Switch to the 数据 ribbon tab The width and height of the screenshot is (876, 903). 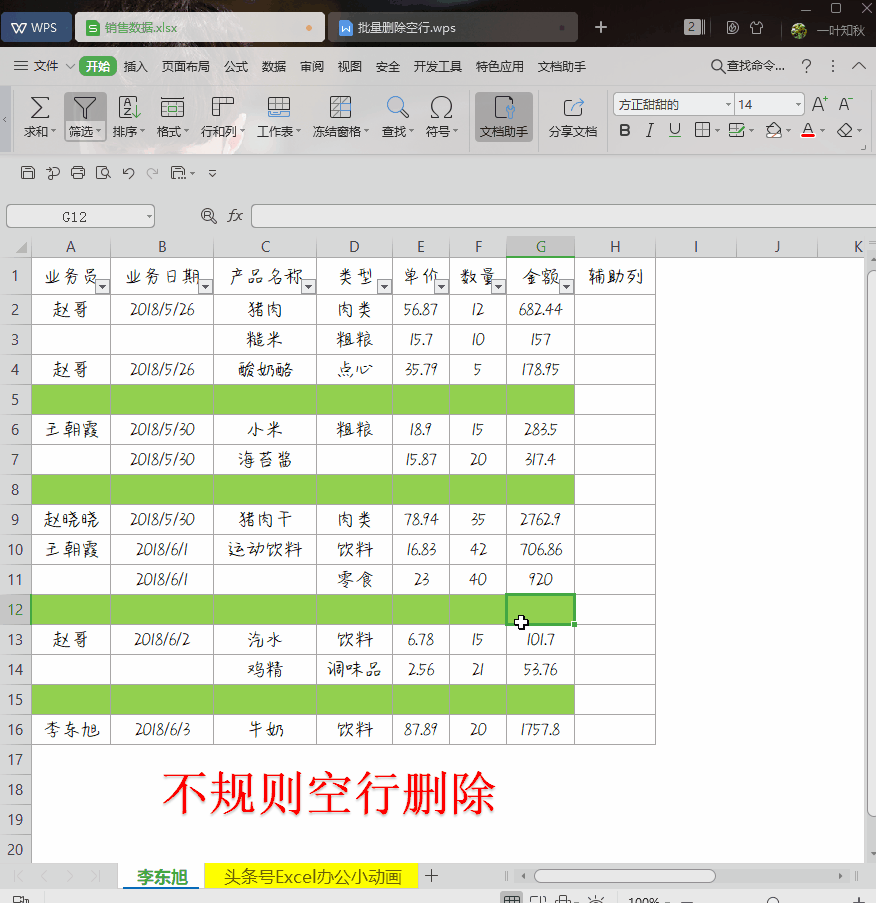click(273, 66)
